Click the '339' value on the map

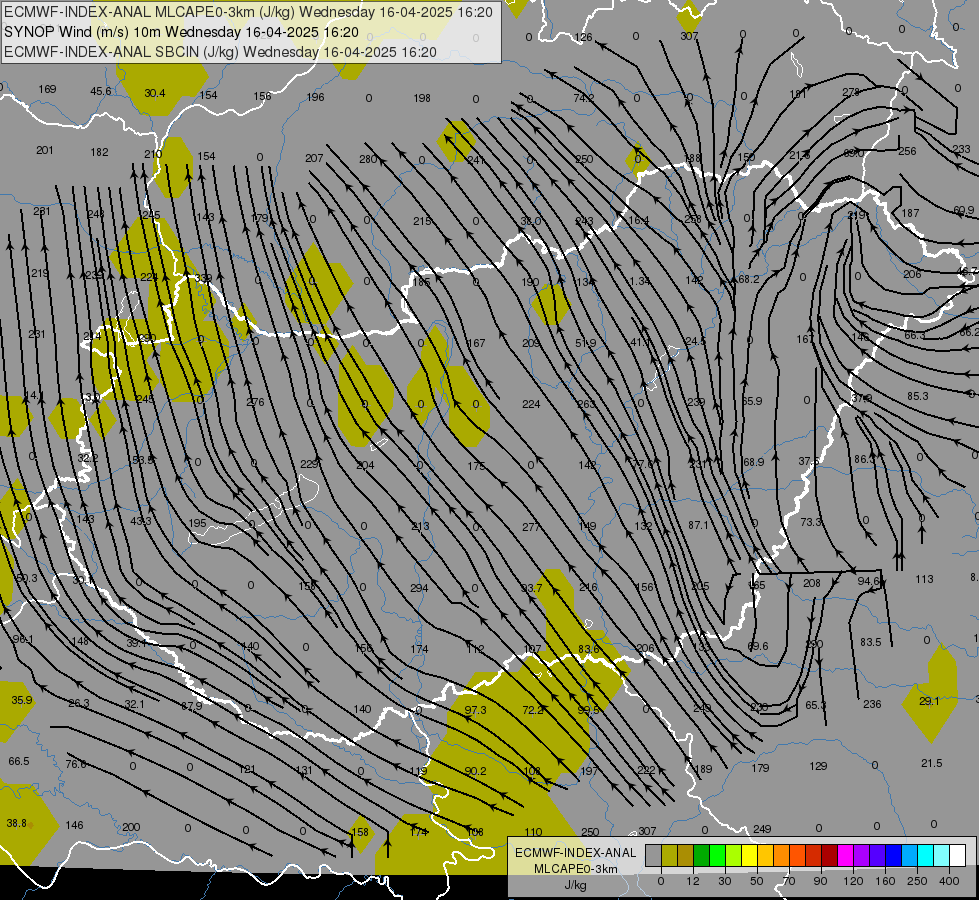[x=204, y=278]
